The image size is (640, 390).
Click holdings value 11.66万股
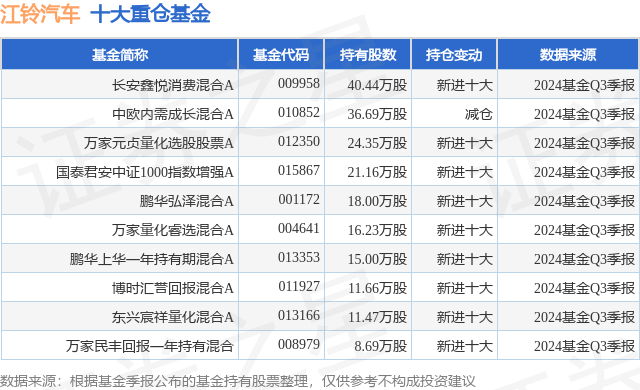click(377, 288)
